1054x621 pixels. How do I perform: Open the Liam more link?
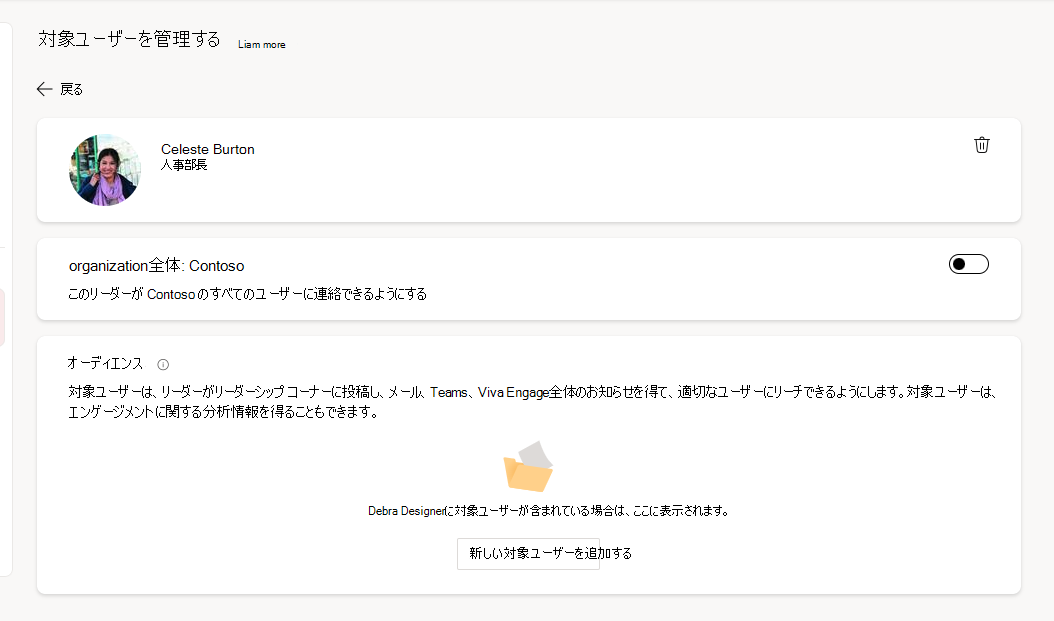(261, 44)
